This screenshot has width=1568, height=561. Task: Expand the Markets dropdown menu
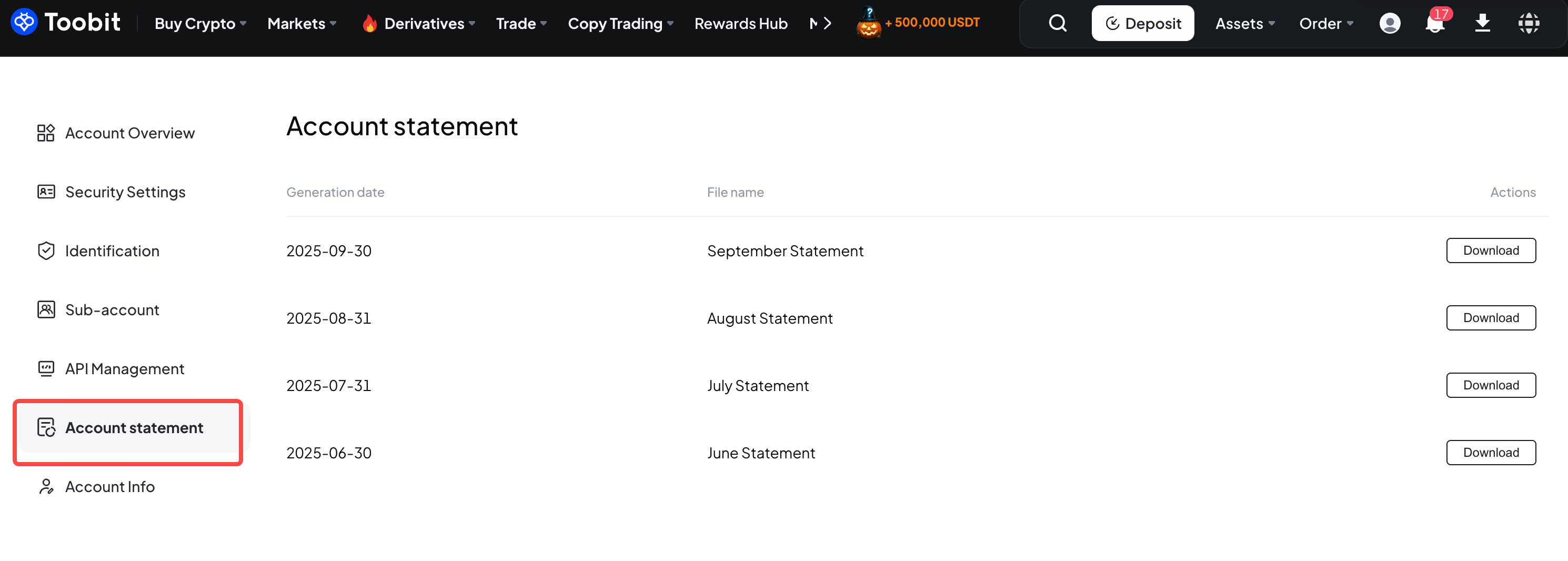pos(302,24)
